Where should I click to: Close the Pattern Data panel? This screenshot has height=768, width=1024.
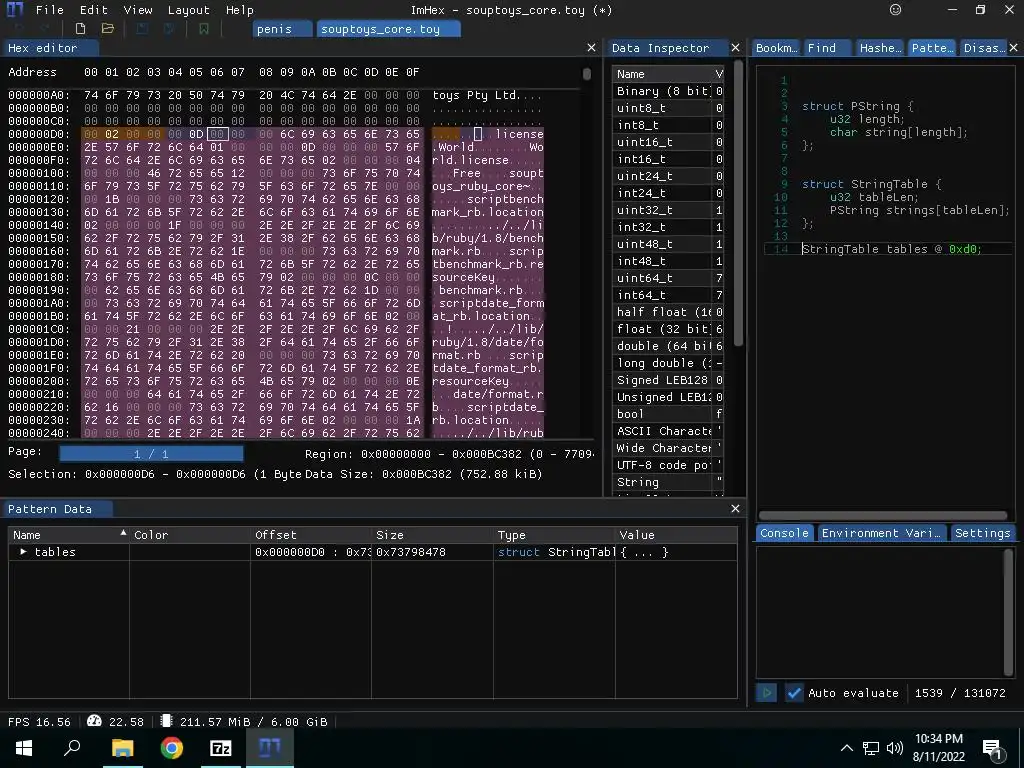[735, 509]
